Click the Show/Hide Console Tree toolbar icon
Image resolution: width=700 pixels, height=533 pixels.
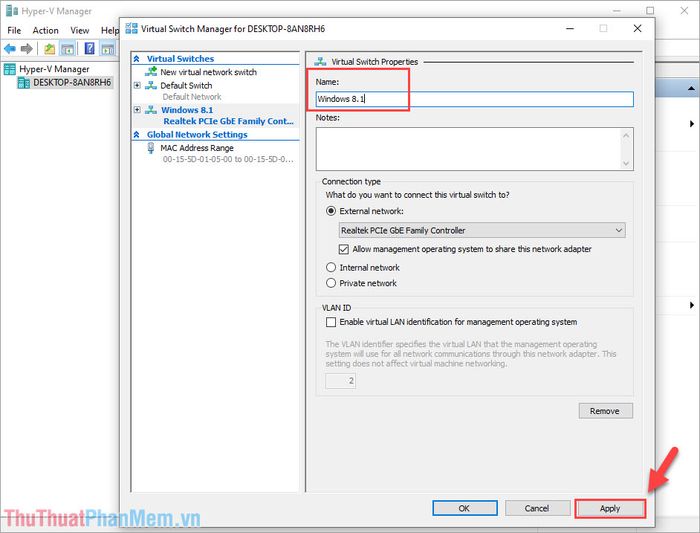pyautogui.click(x=67, y=49)
